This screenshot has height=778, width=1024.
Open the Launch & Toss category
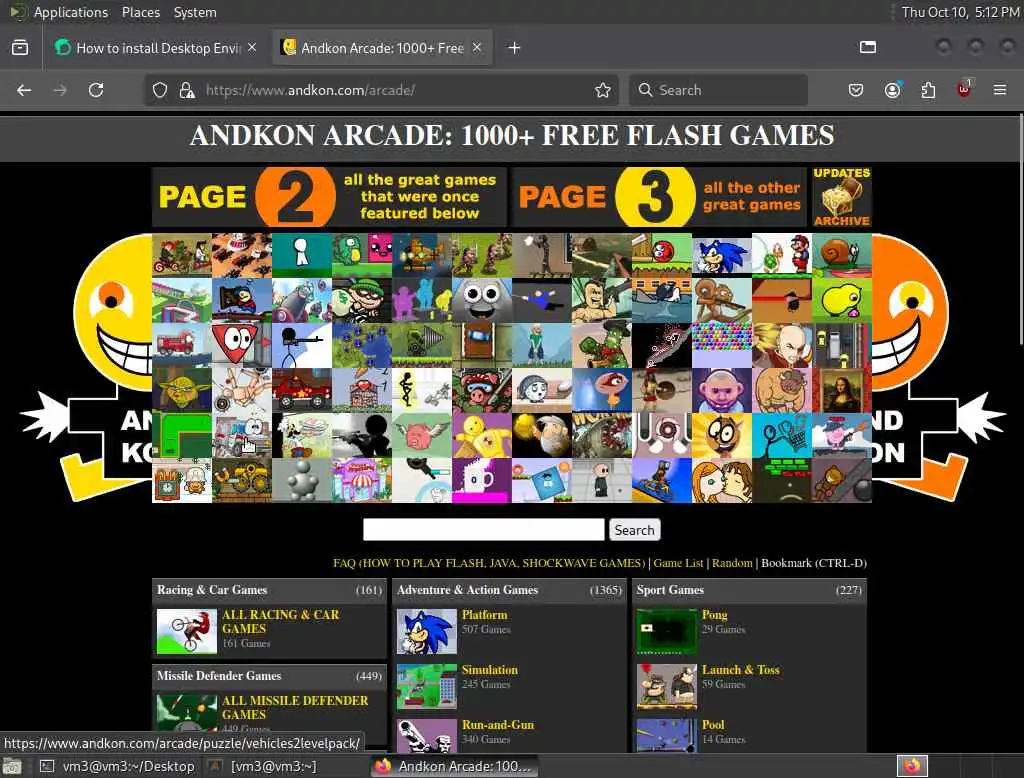pyautogui.click(x=741, y=670)
